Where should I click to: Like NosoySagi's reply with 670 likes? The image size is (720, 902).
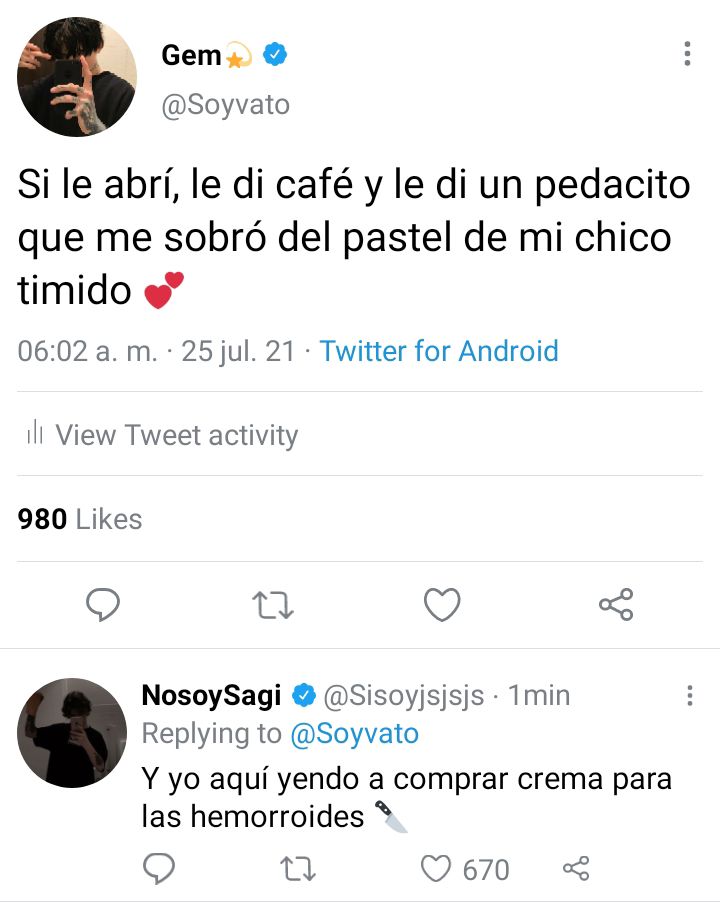pyautogui.click(x=436, y=869)
